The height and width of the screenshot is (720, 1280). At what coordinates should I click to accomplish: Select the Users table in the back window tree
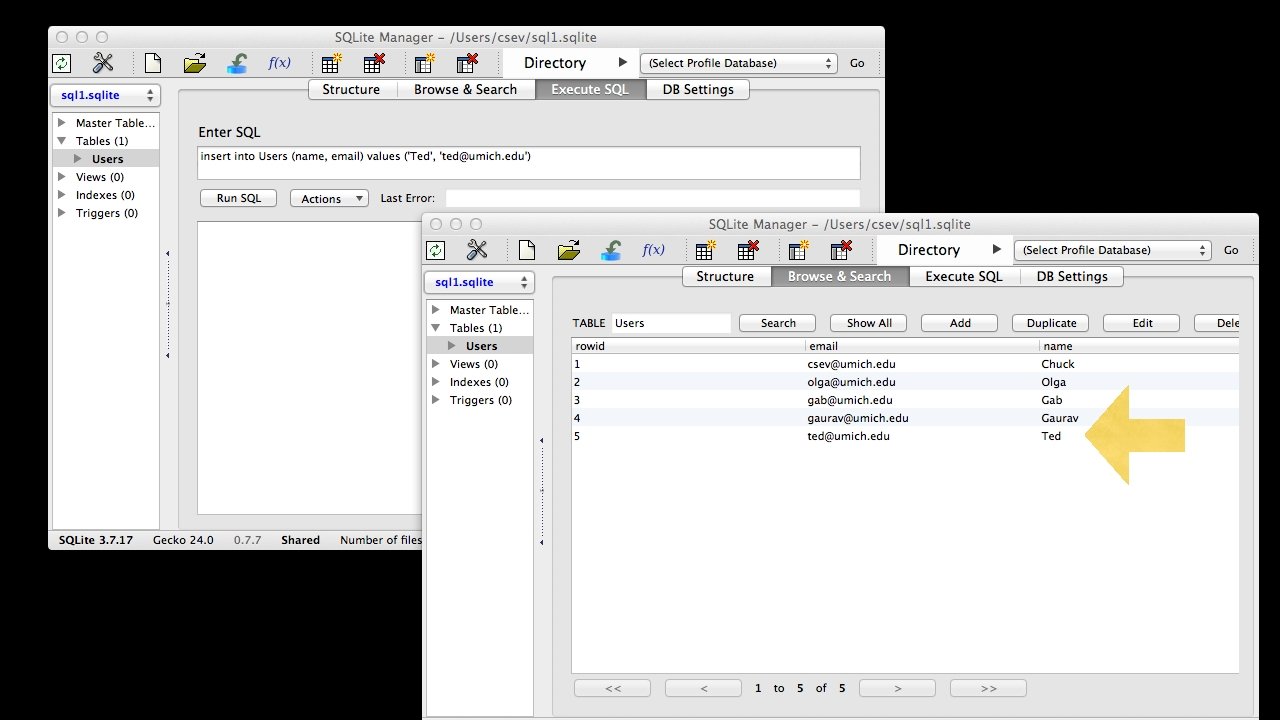(107, 159)
